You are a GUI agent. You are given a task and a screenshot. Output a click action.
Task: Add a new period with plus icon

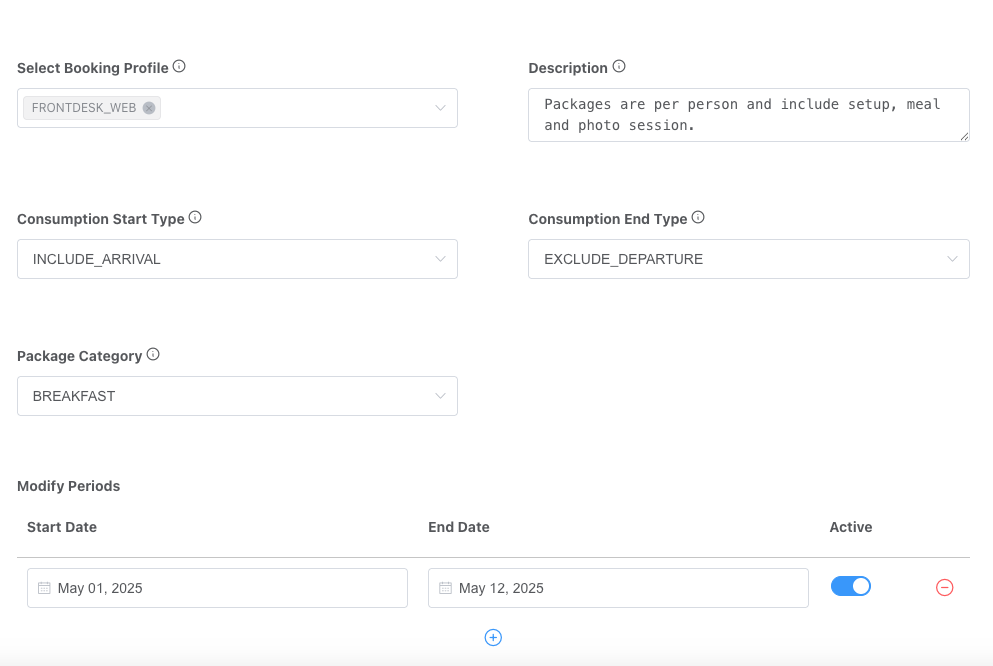pyautogui.click(x=493, y=637)
